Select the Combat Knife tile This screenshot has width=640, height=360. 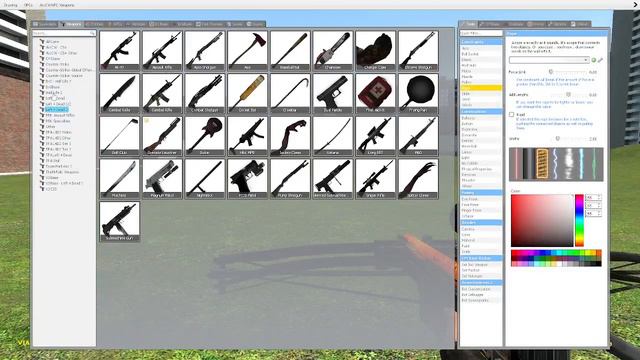tap(119, 93)
